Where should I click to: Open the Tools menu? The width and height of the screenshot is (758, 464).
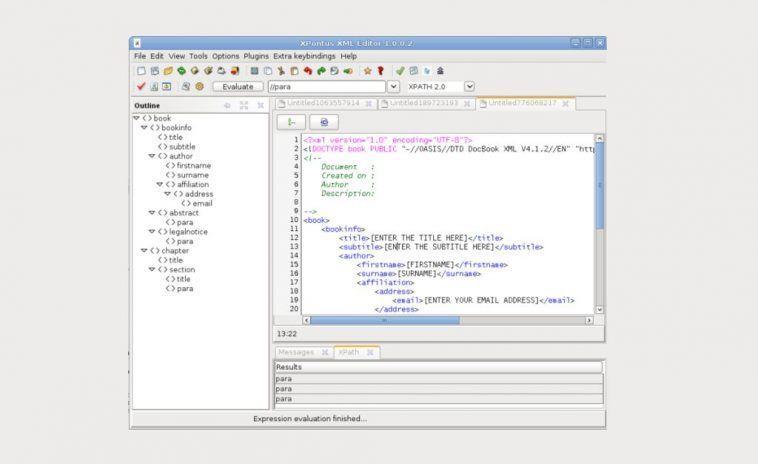198,56
